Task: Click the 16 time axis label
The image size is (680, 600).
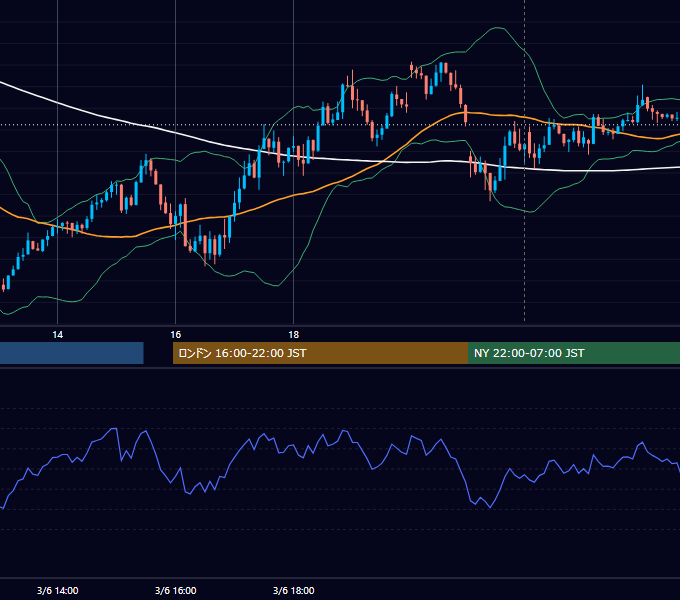Action: [x=175, y=335]
